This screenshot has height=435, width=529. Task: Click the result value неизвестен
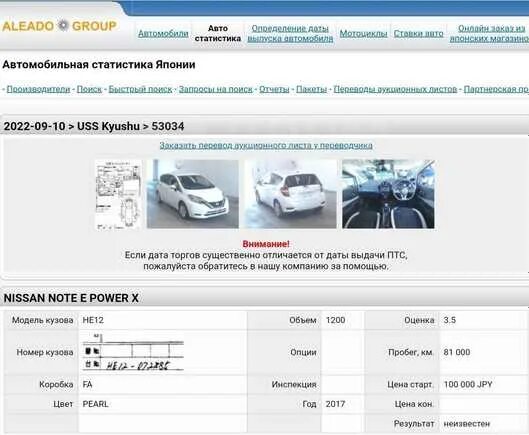[x=467, y=424]
